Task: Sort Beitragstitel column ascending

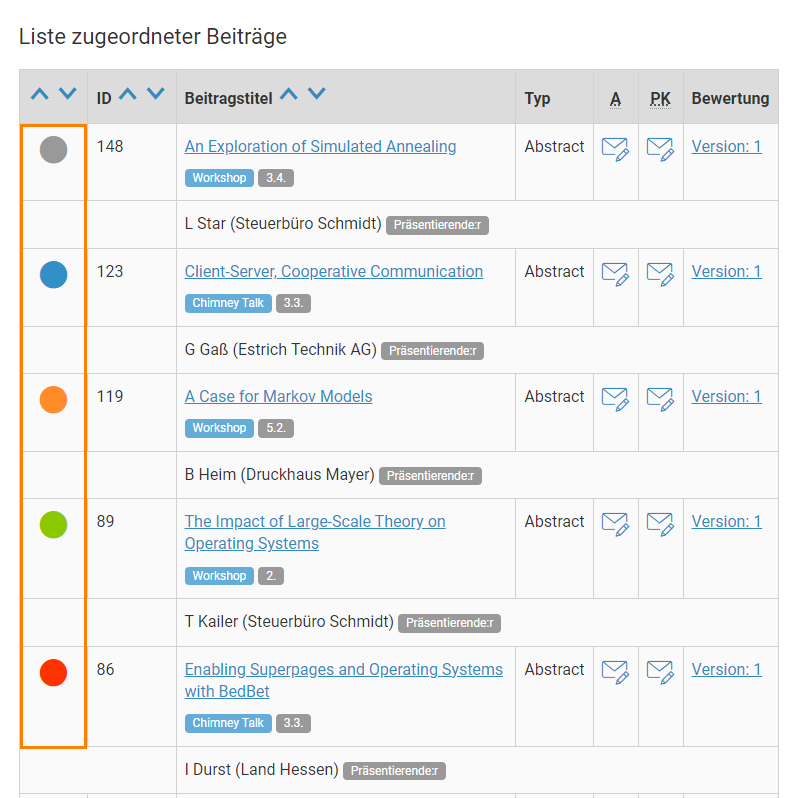Action: pyautogui.click(x=289, y=95)
